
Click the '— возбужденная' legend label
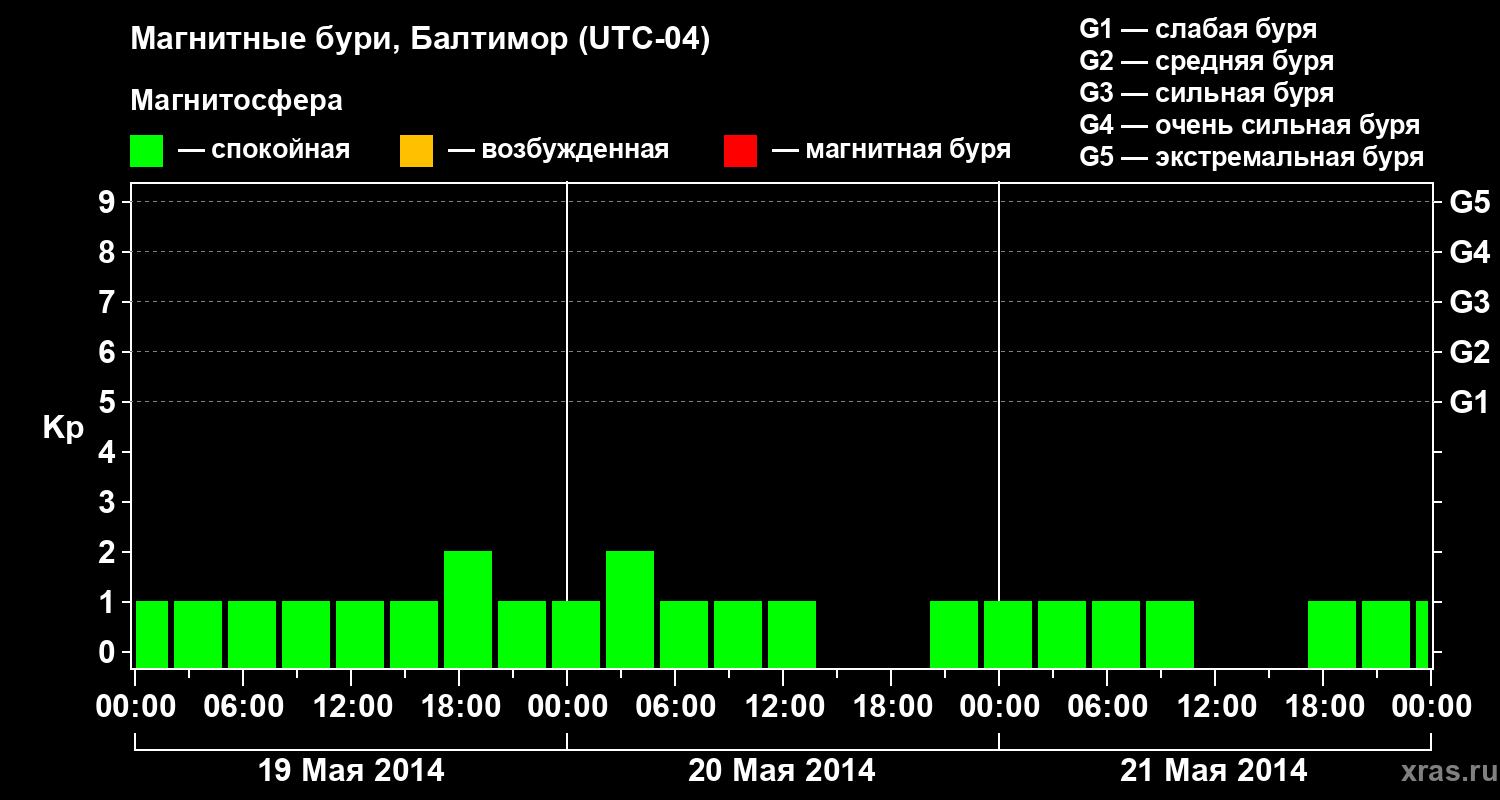coord(558,151)
